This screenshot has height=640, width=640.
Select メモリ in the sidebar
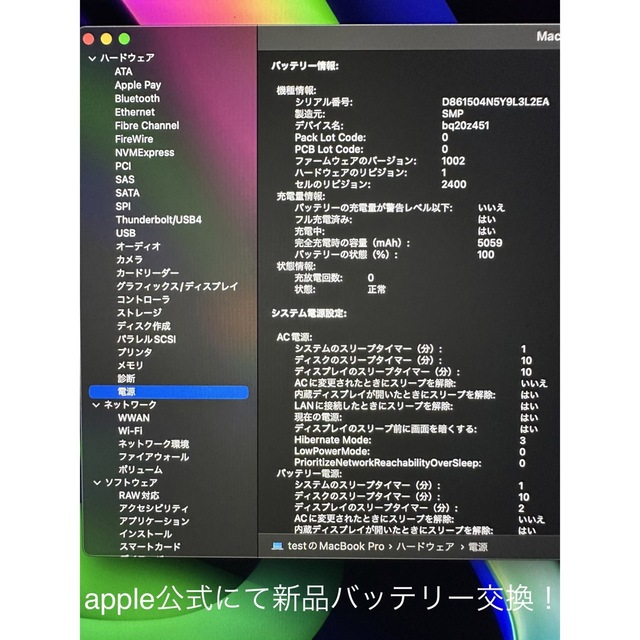pyautogui.click(x=131, y=365)
